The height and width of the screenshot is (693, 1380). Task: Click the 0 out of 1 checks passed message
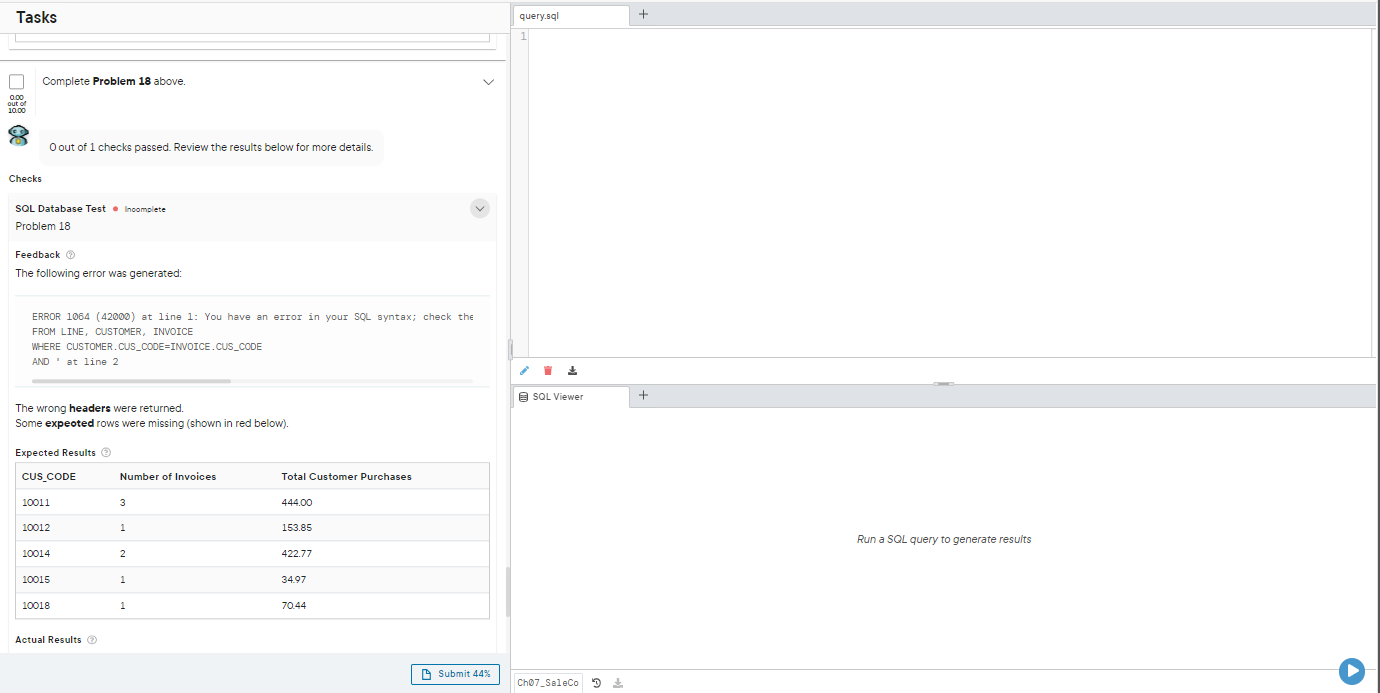(211, 148)
